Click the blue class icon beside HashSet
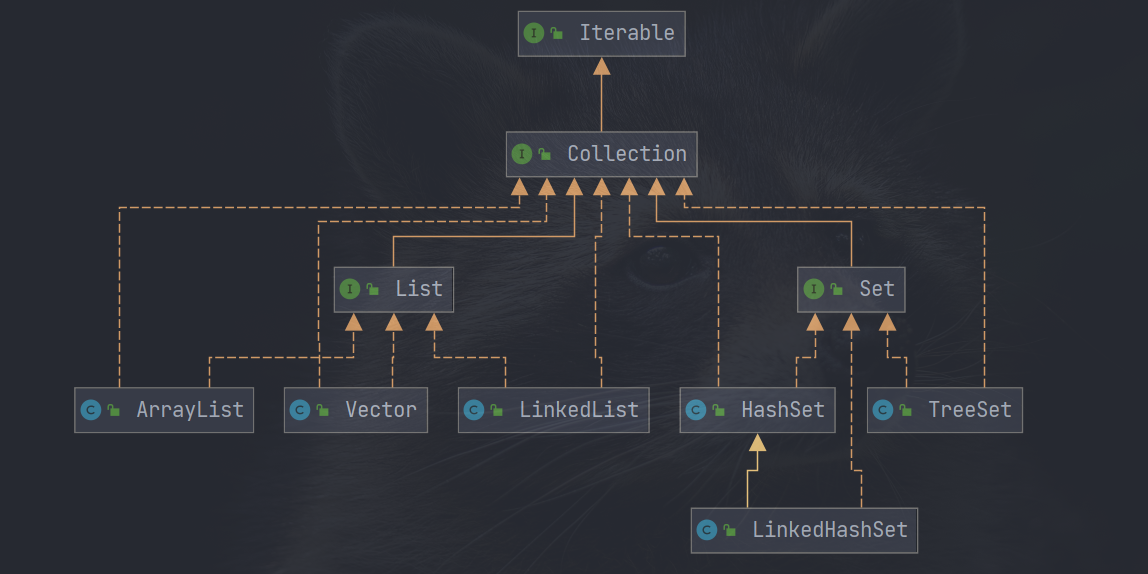 695,410
